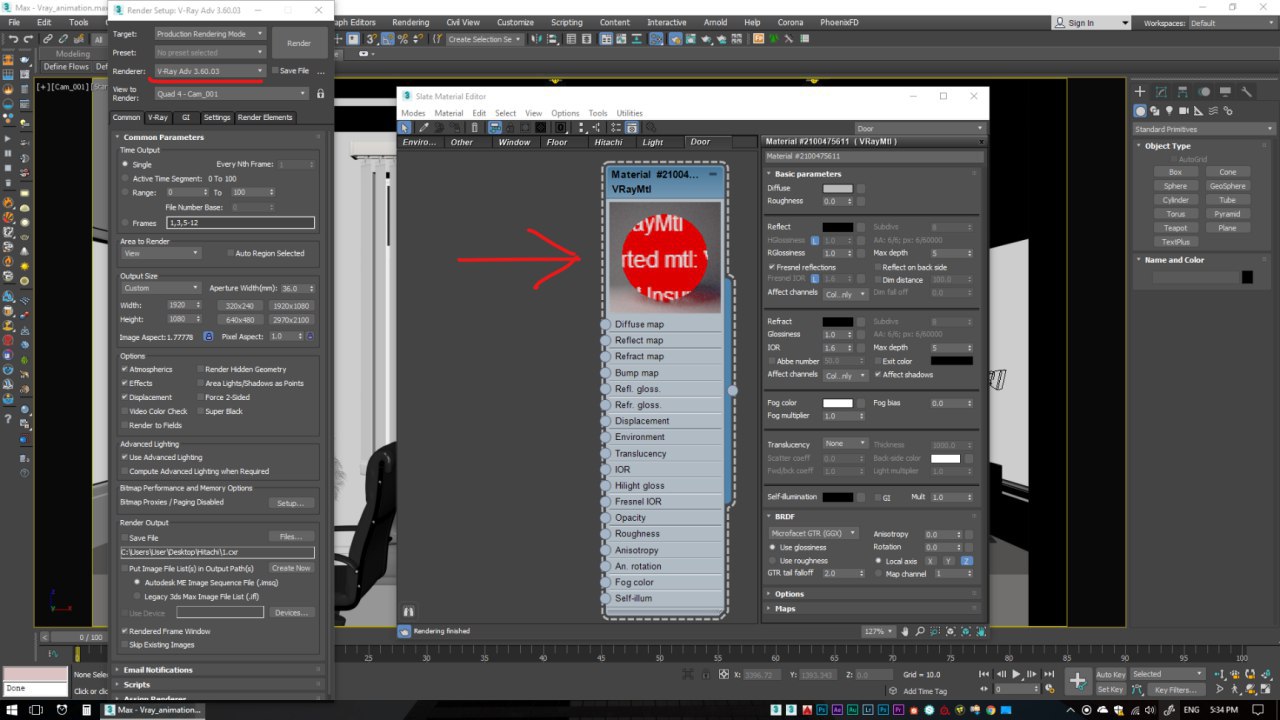Click the Render button
Image resolution: width=1280 pixels, height=720 pixels.
click(x=299, y=43)
